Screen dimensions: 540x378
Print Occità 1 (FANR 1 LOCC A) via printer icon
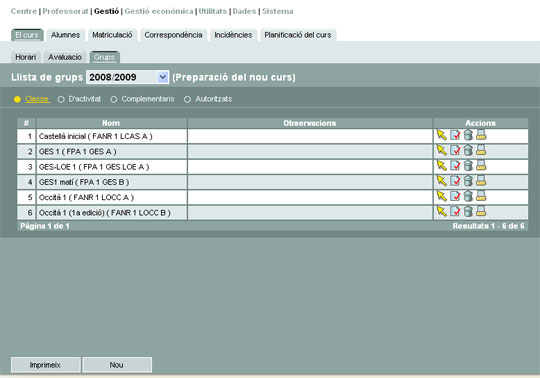(x=481, y=196)
